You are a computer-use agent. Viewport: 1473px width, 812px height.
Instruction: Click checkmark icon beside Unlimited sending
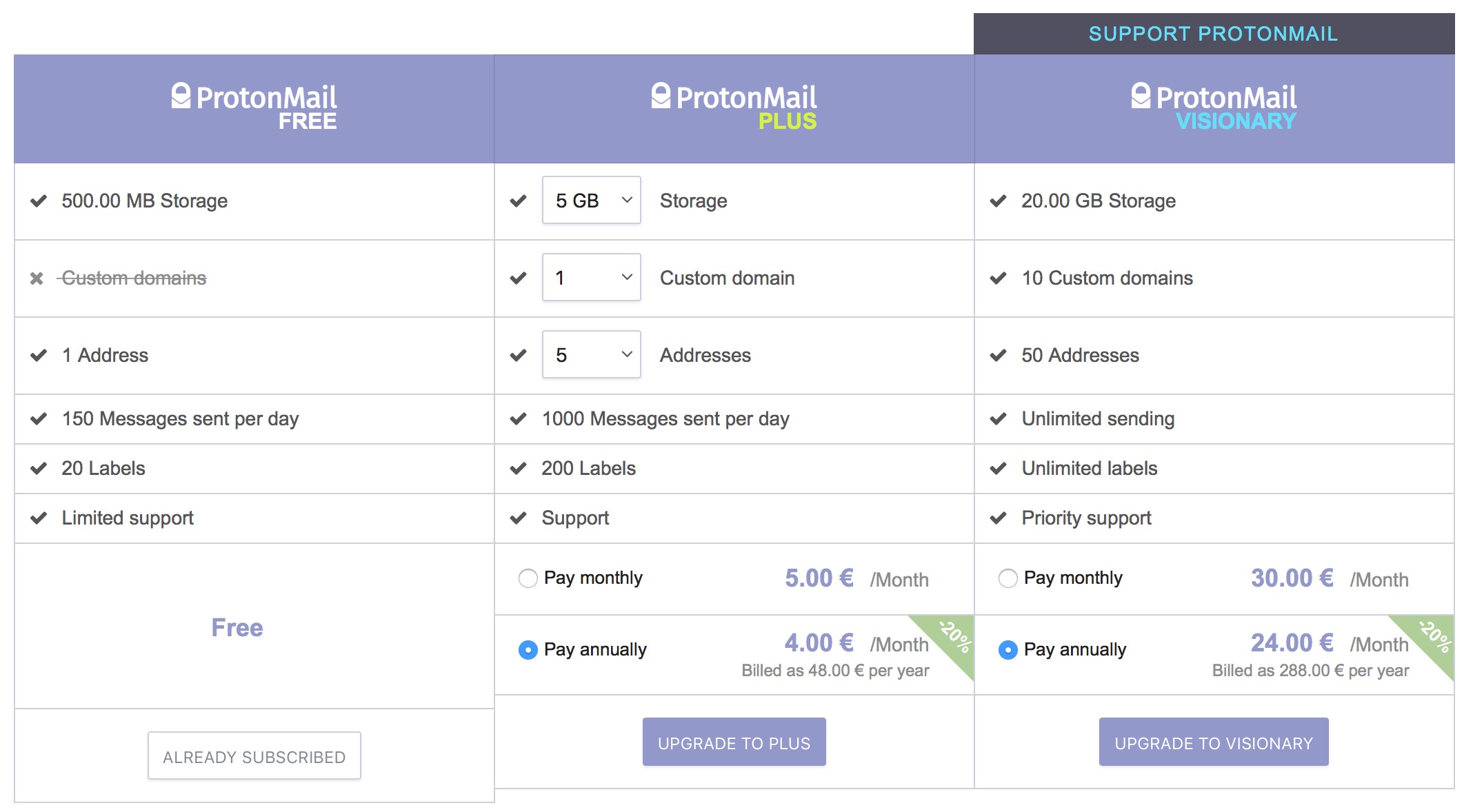(999, 419)
